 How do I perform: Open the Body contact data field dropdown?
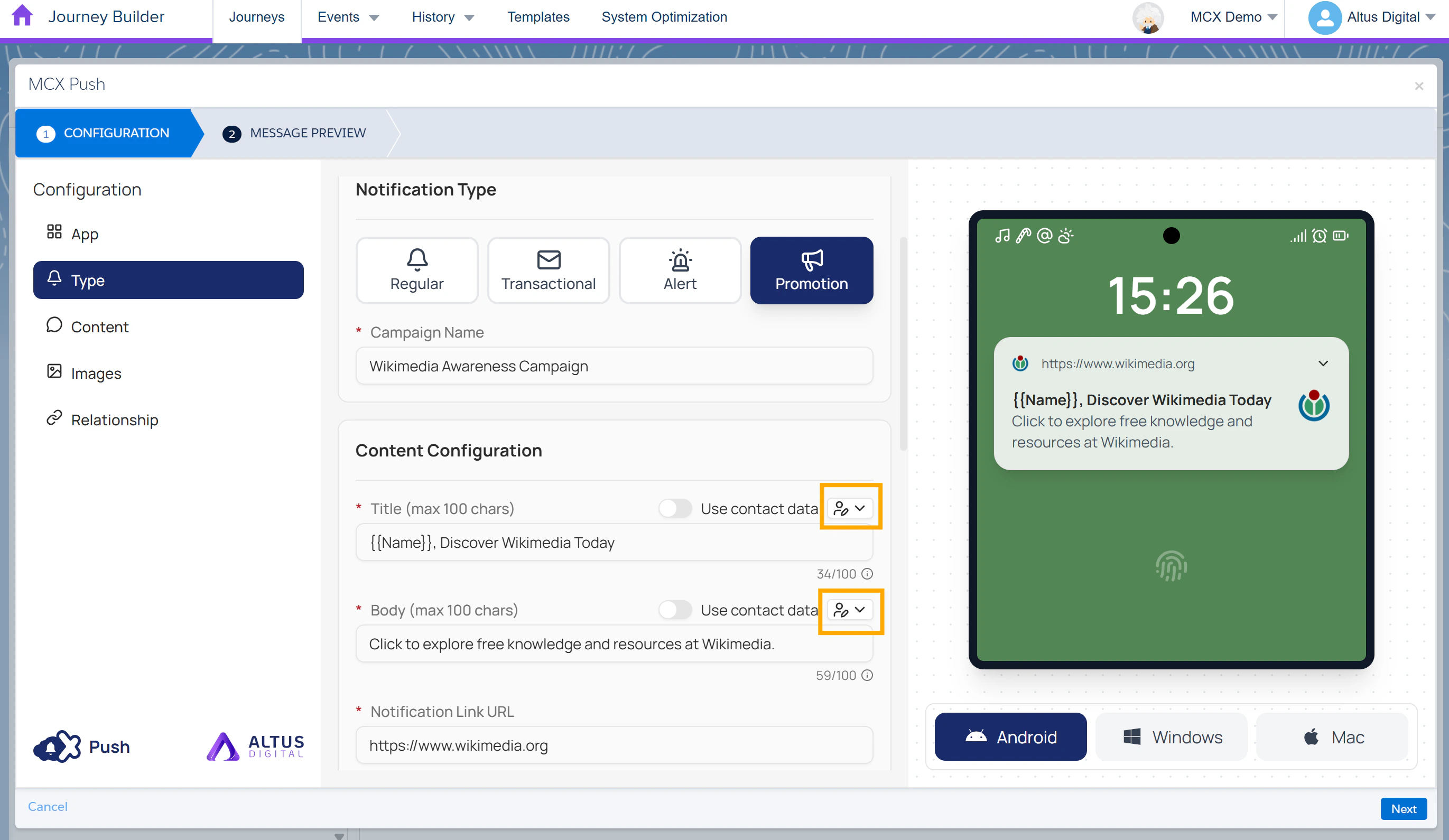850,610
